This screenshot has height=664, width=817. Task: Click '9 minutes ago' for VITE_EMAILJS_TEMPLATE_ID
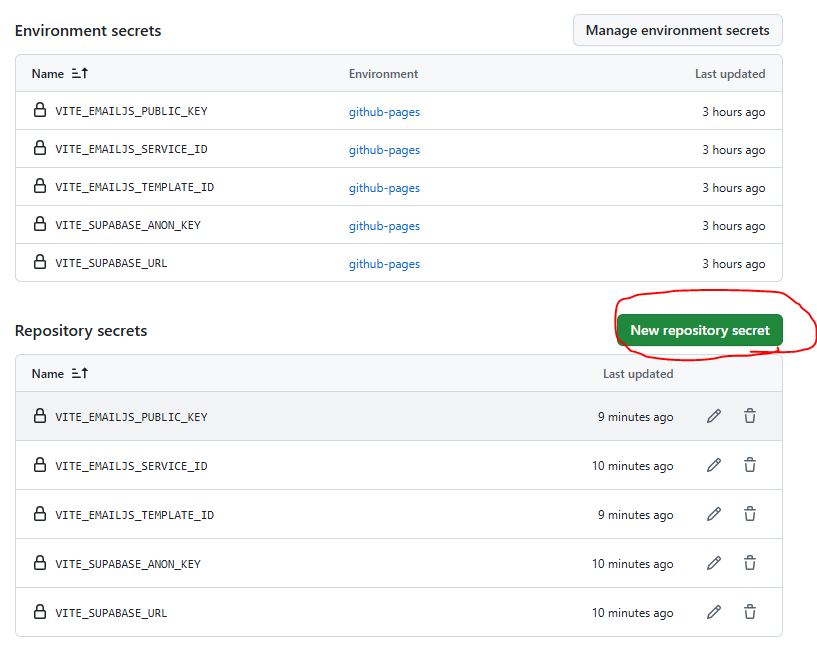[x=635, y=515]
